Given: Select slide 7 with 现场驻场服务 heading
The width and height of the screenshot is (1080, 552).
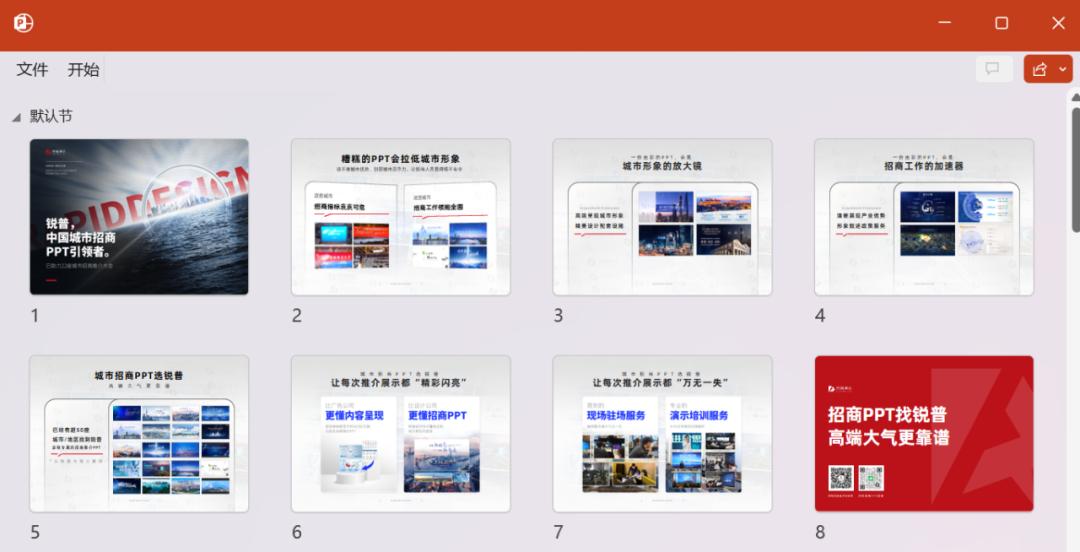Looking at the screenshot, I should coord(663,433).
